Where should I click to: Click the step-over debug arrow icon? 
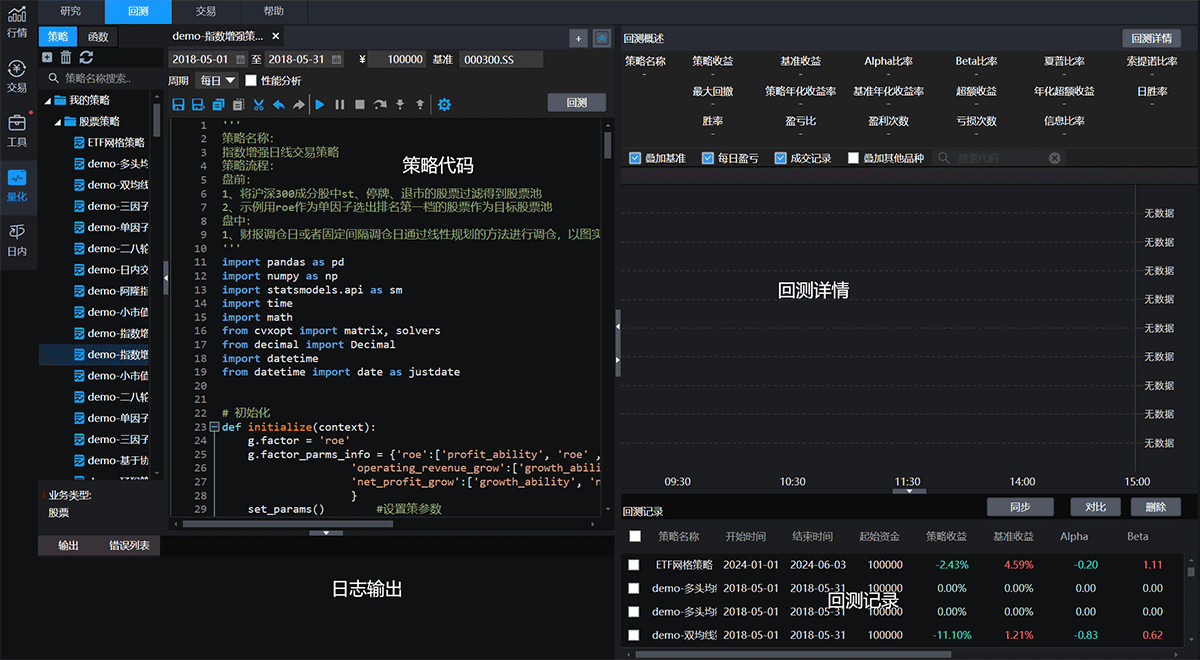pos(380,104)
